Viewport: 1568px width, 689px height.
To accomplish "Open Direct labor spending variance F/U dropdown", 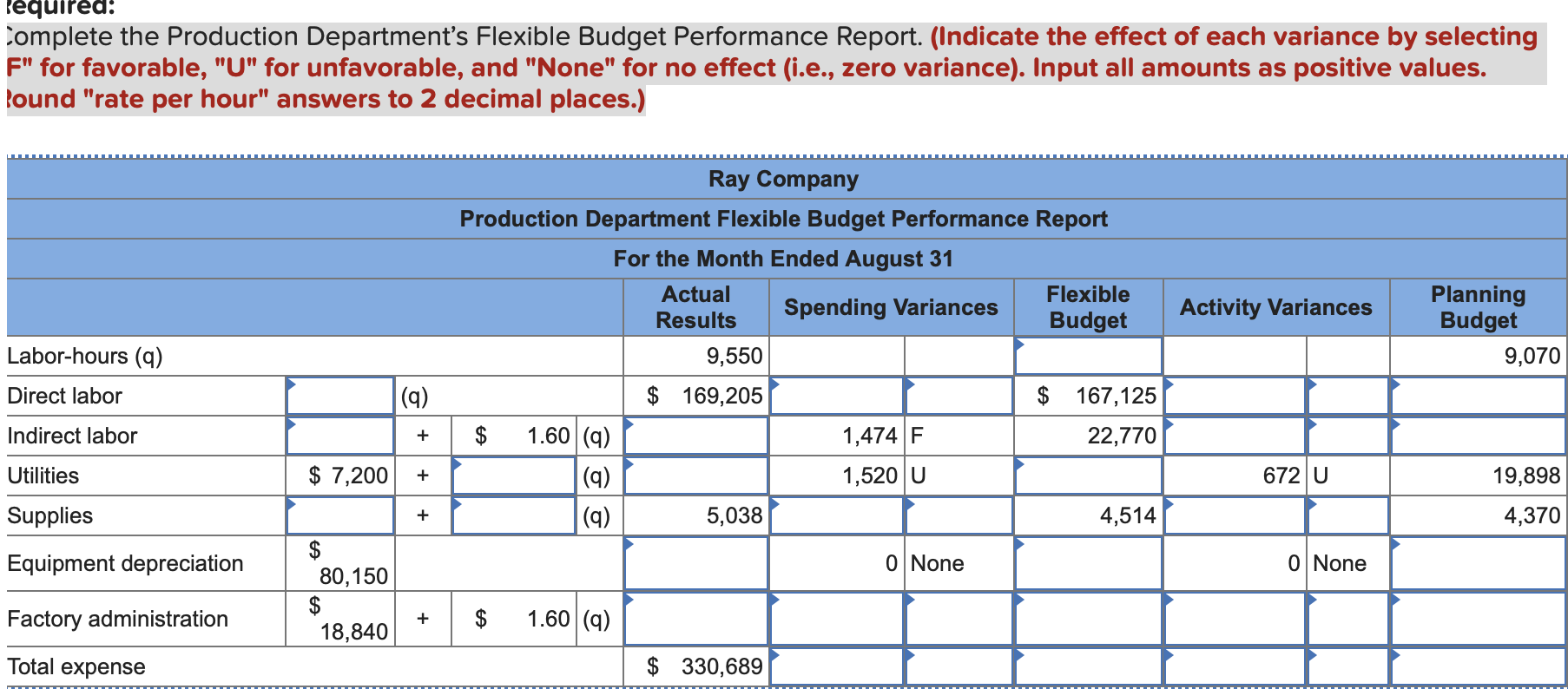I will [959, 396].
